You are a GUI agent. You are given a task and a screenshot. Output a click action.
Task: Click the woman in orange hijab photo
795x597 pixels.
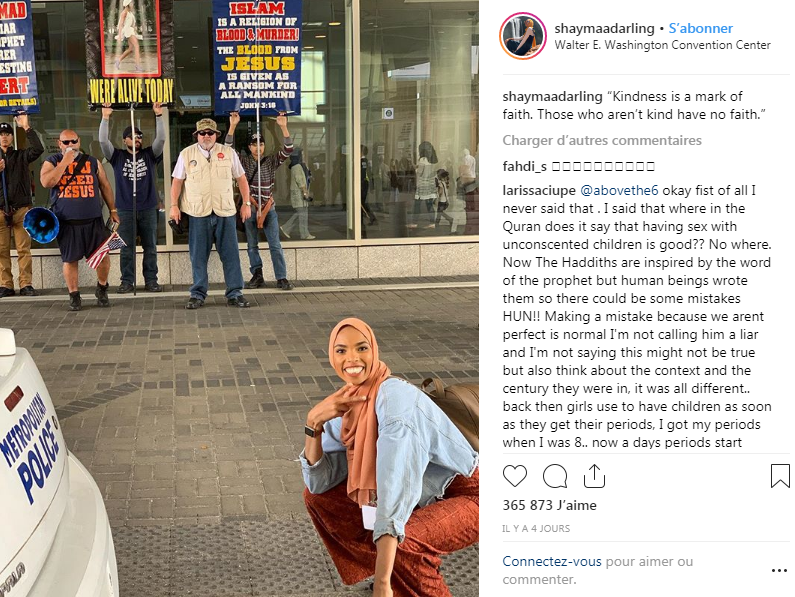coord(390,456)
